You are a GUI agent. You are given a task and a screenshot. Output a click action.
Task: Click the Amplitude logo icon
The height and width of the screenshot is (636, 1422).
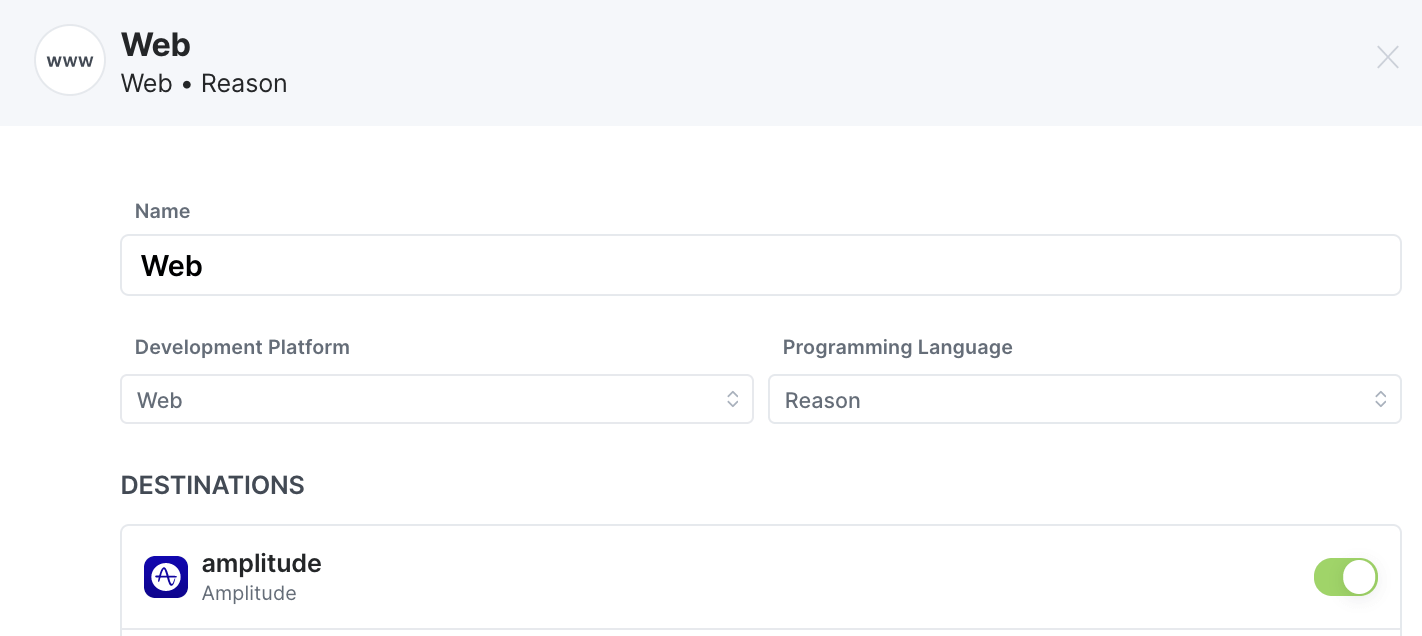[166, 577]
